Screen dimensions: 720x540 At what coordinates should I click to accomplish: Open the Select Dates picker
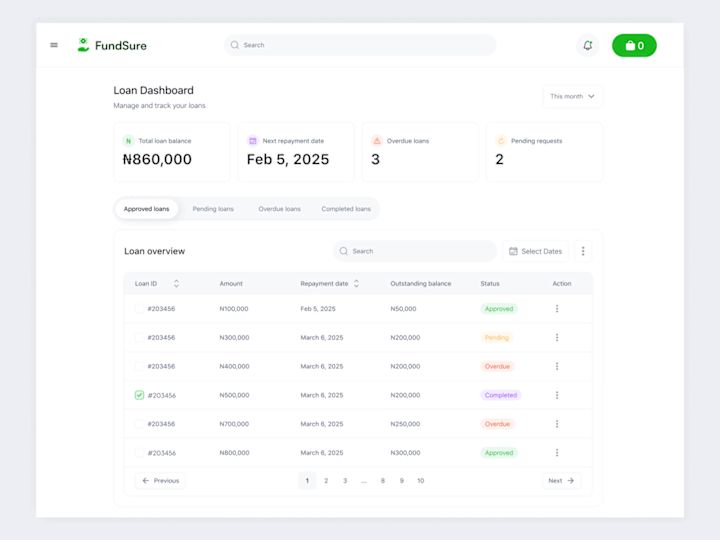coord(535,251)
